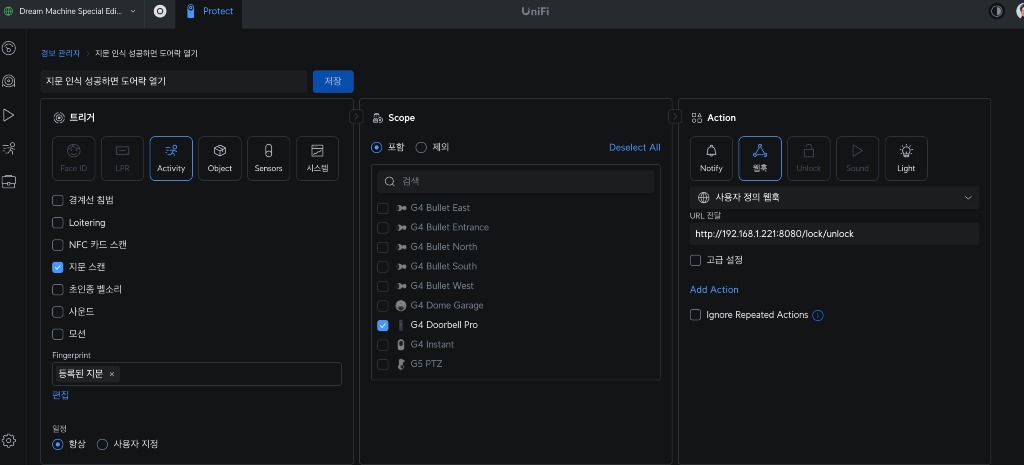This screenshot has width=1024, height=465.
Task: Switch to the Protect tab
Action: (209, 12)
